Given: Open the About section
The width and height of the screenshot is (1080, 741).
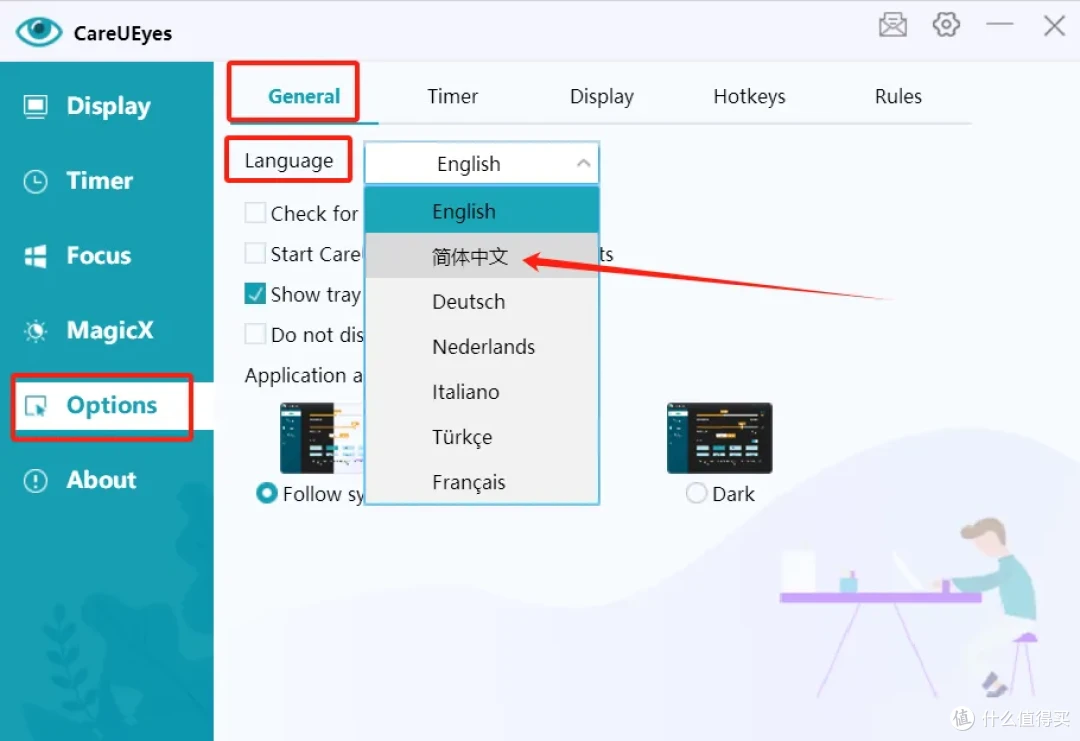Looking at the screenshot, I should point(107,480).
